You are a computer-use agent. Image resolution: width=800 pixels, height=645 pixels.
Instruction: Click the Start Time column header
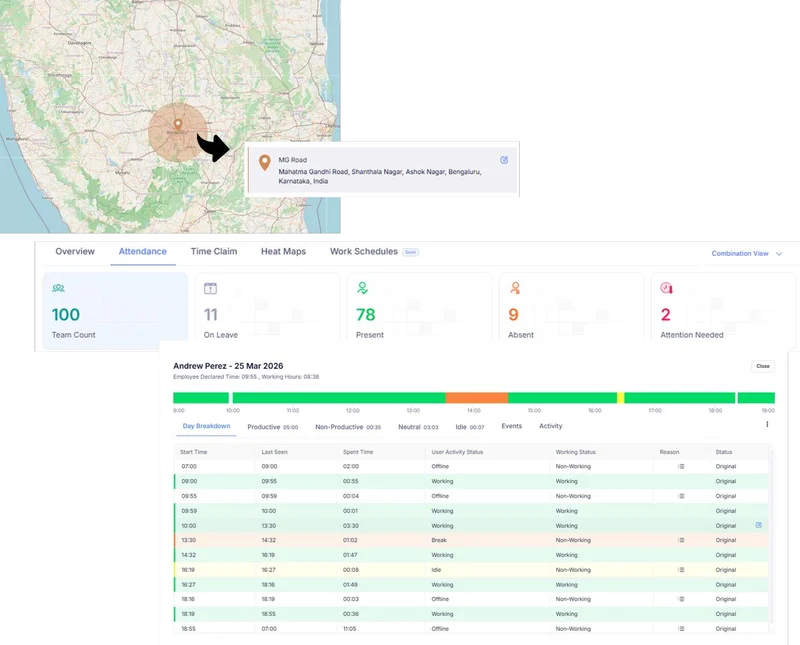click(193, 452)
